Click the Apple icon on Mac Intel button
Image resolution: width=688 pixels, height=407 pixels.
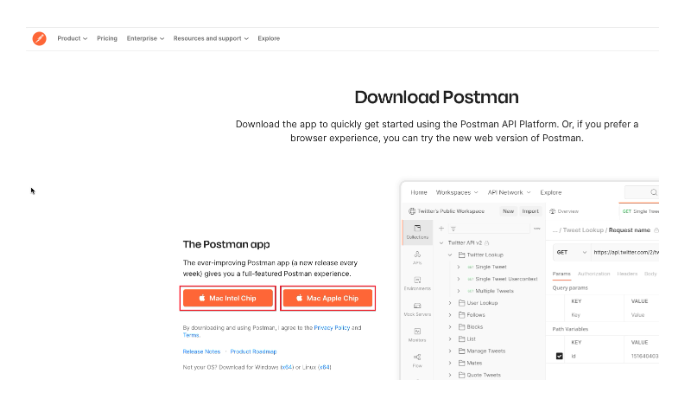tap(202, 298)
